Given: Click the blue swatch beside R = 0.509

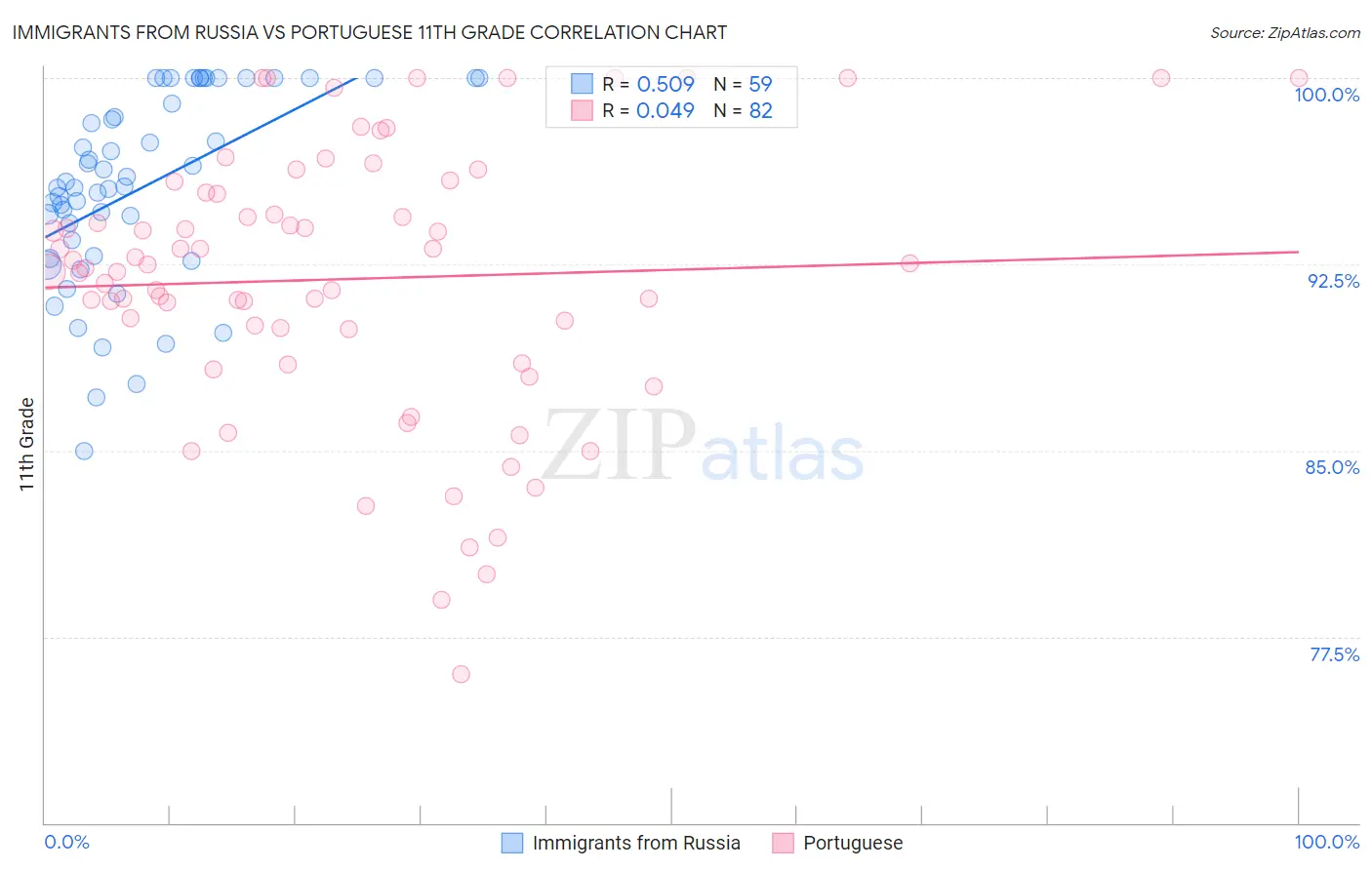Looking at the screenshot, I should (x=582, y=84).
